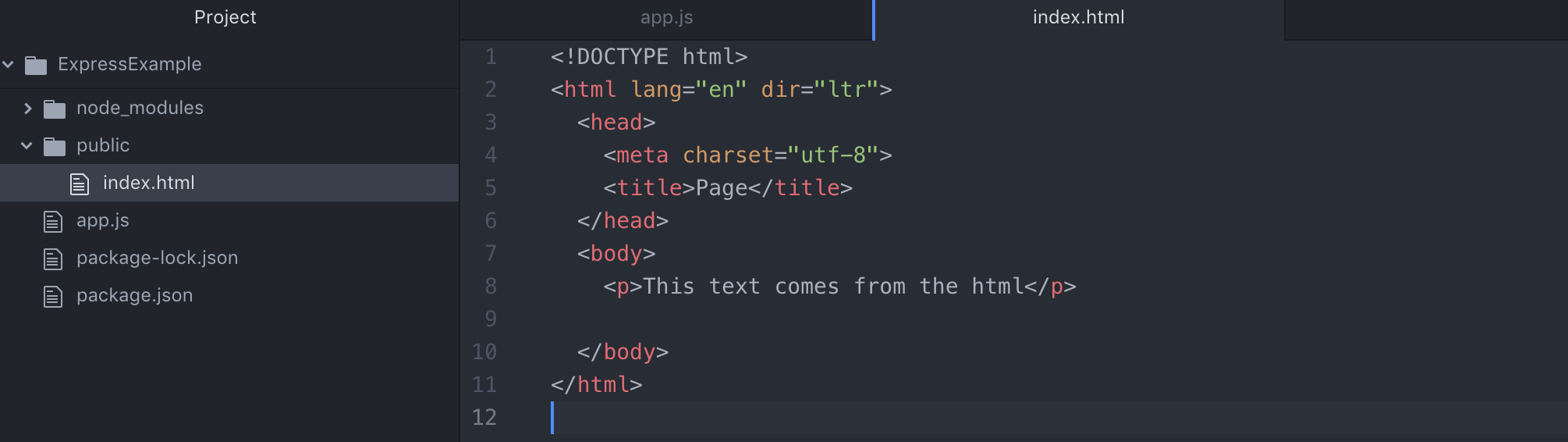Click the title tag text on line 5
Screen dimensions: 1568x442
649,188
